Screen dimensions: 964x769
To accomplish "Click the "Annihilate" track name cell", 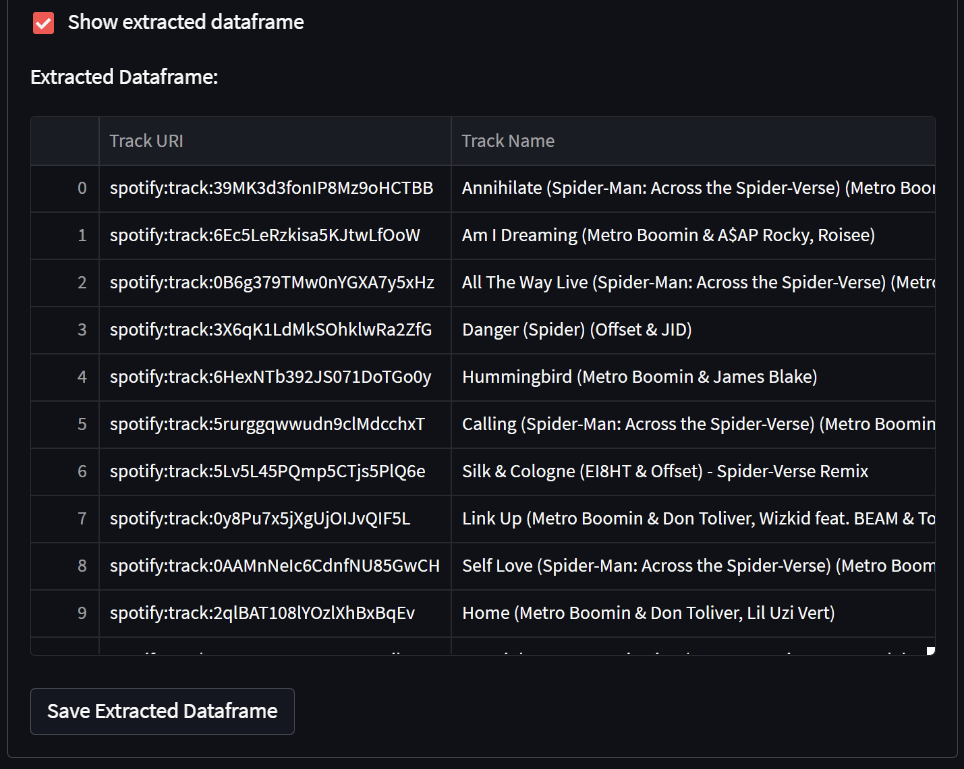I will (x=690, y=188).
